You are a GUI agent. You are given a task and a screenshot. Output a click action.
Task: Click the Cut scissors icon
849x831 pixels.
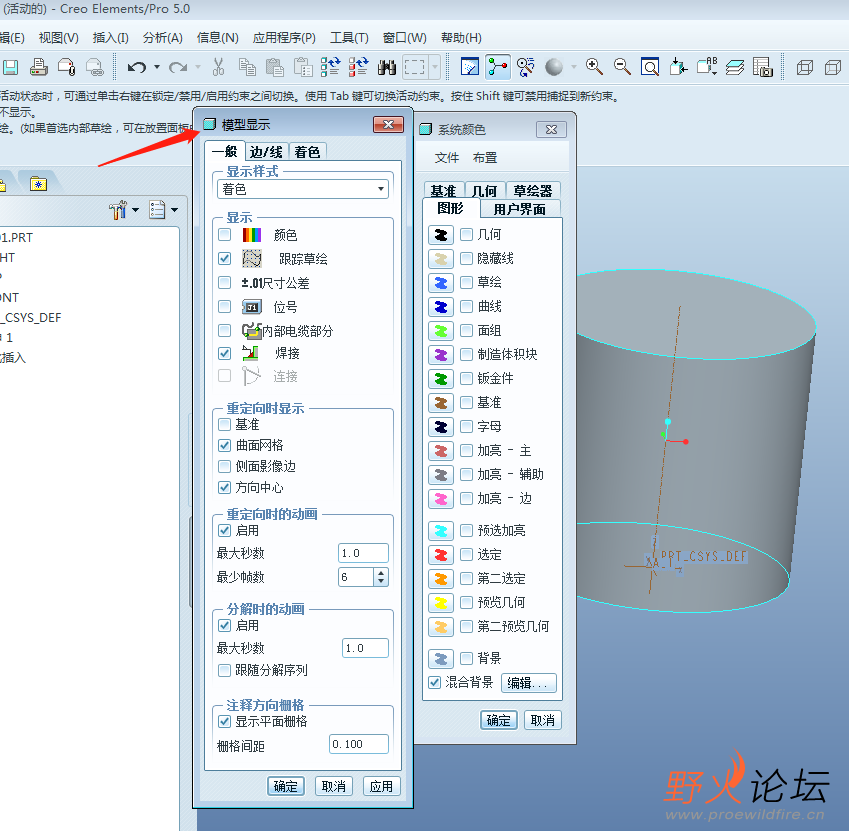[x=218, y=67]
